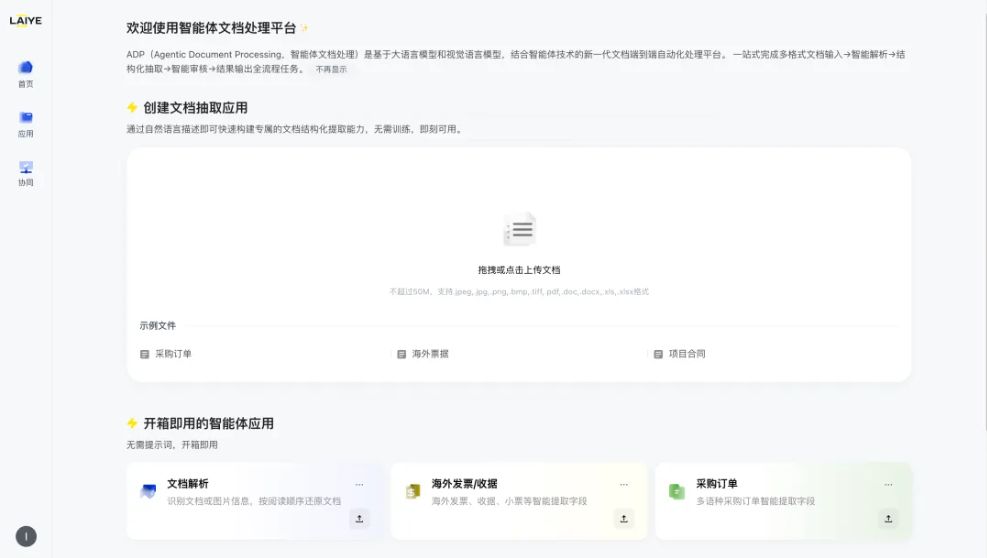987x558 pixels.
Task: Open the 文档解析 app card
Action: (x=255, y=501)
